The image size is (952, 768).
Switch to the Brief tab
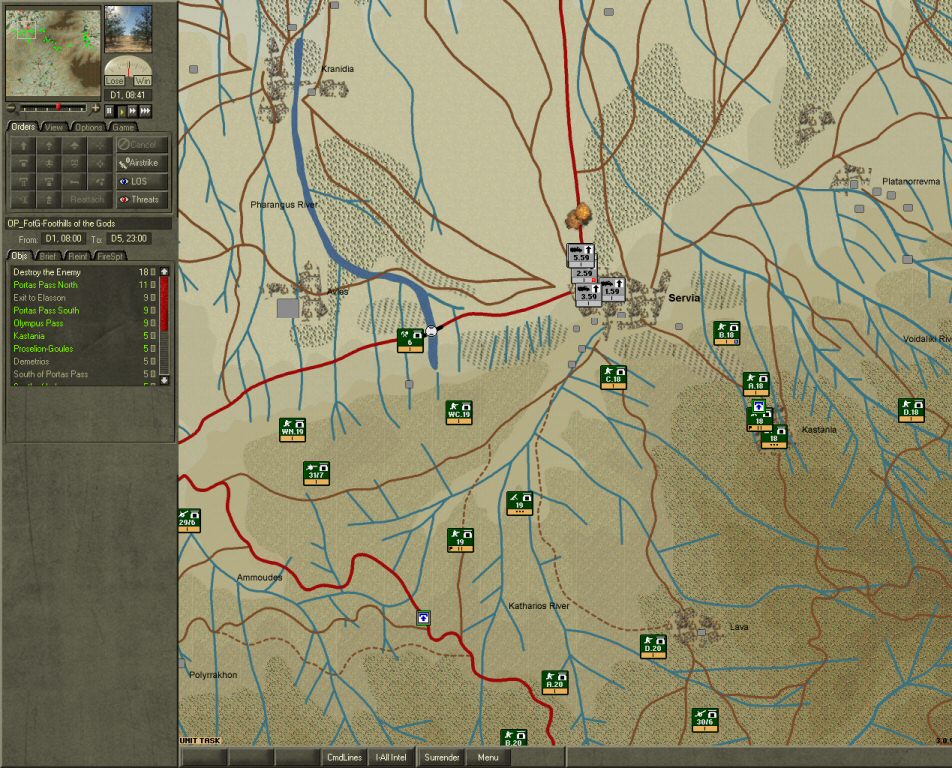click(48, 256)
